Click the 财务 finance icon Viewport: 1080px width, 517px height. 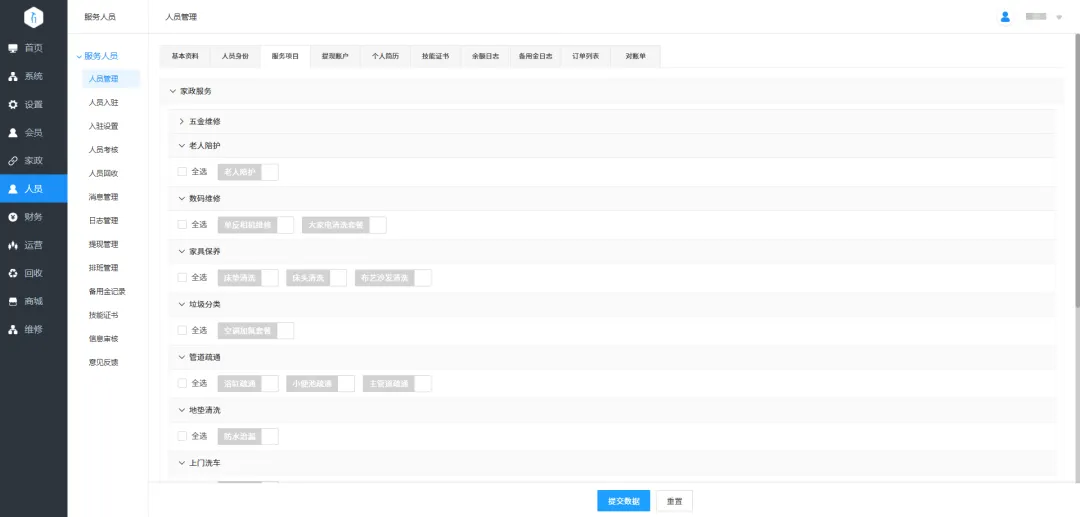point(13,216)
